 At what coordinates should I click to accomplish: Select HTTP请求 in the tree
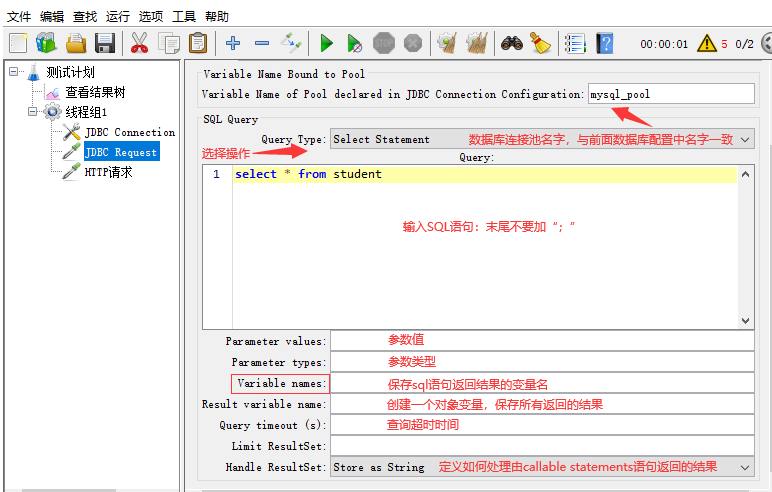click(108, 172)
